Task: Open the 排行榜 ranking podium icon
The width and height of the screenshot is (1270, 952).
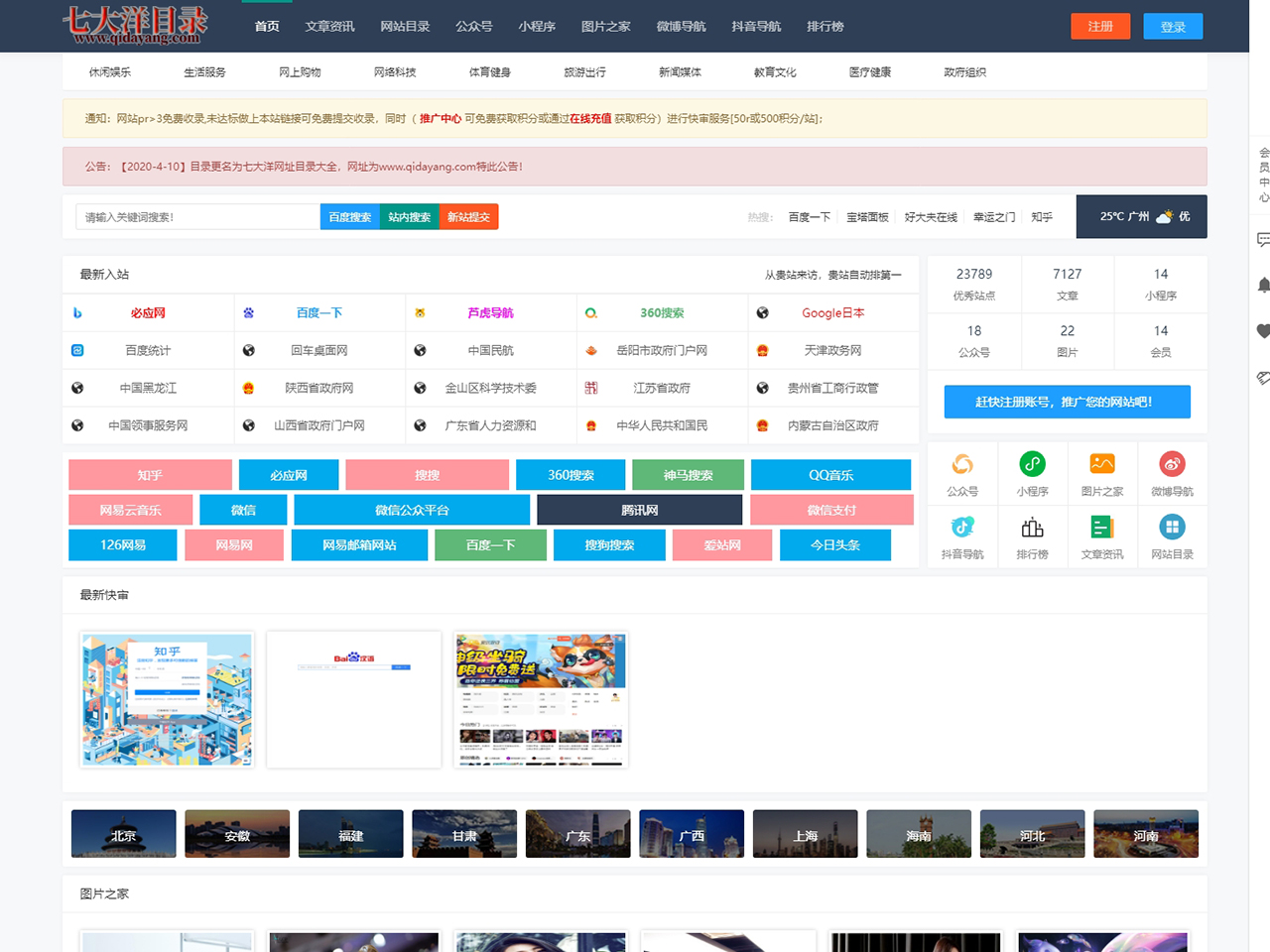Action: 1032,527
